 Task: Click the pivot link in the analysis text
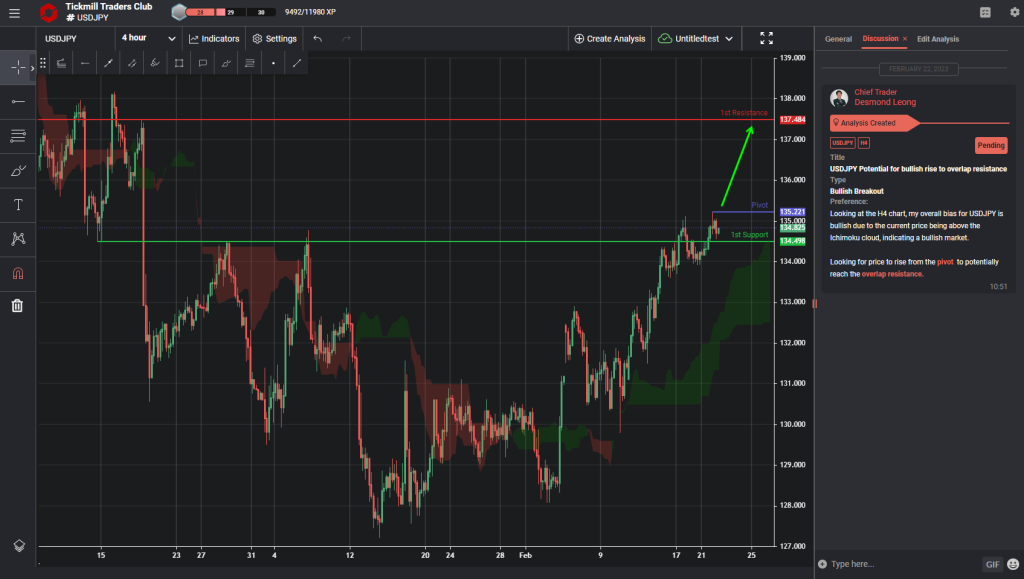(947, 261)
